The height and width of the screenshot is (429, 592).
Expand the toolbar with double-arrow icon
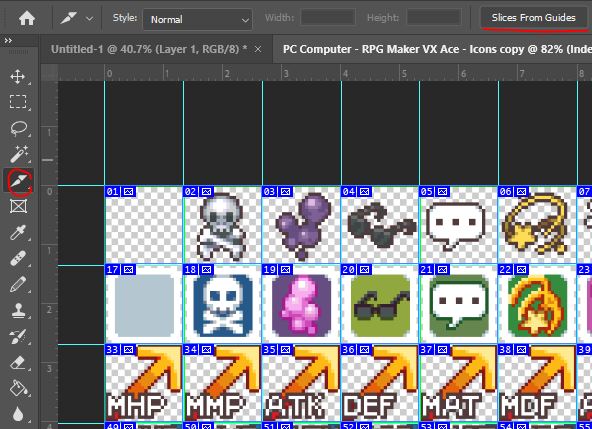click(8, 40)
